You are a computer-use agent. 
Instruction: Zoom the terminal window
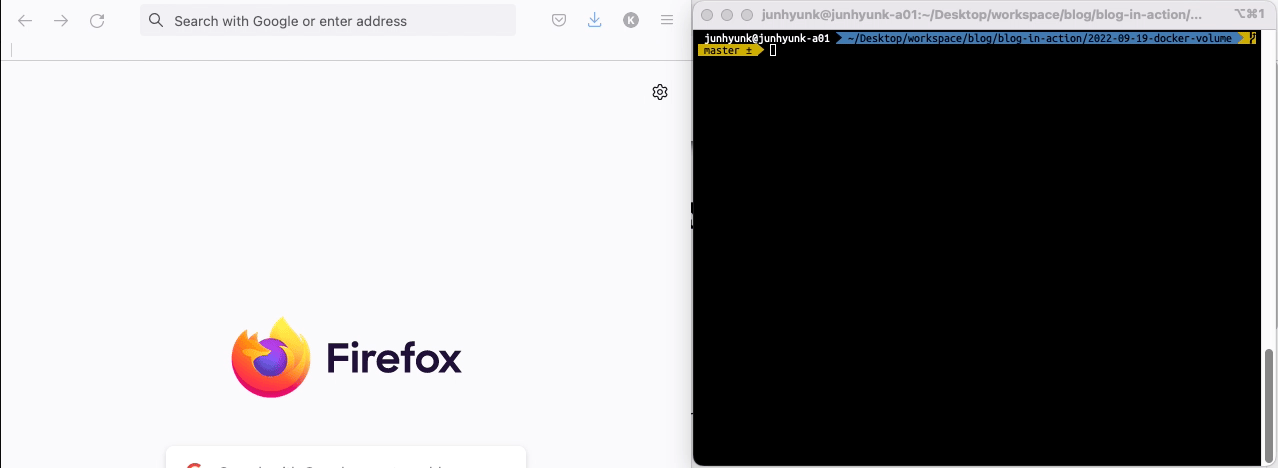746,15
